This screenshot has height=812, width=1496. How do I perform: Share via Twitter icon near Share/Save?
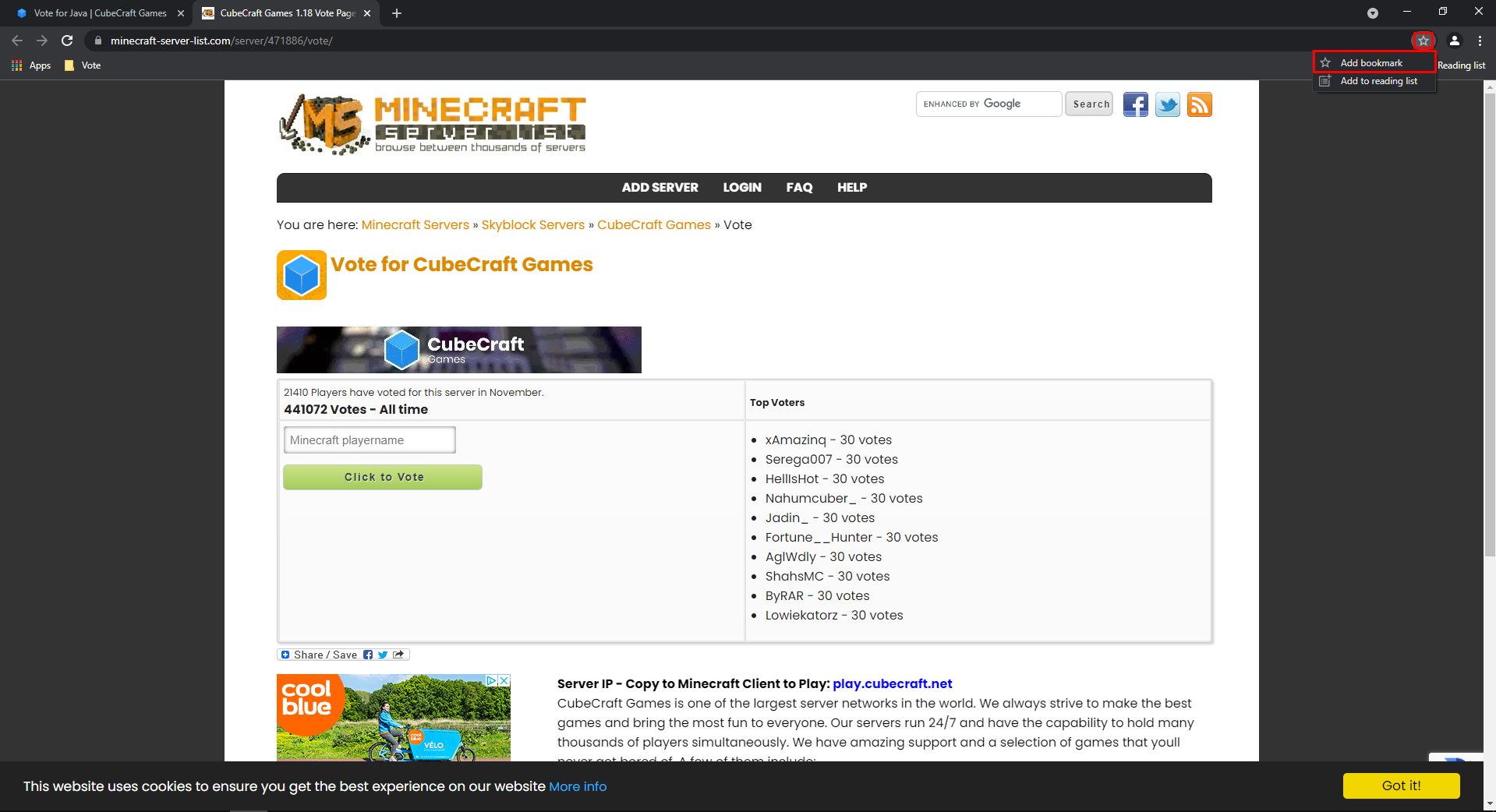(383, 655)
